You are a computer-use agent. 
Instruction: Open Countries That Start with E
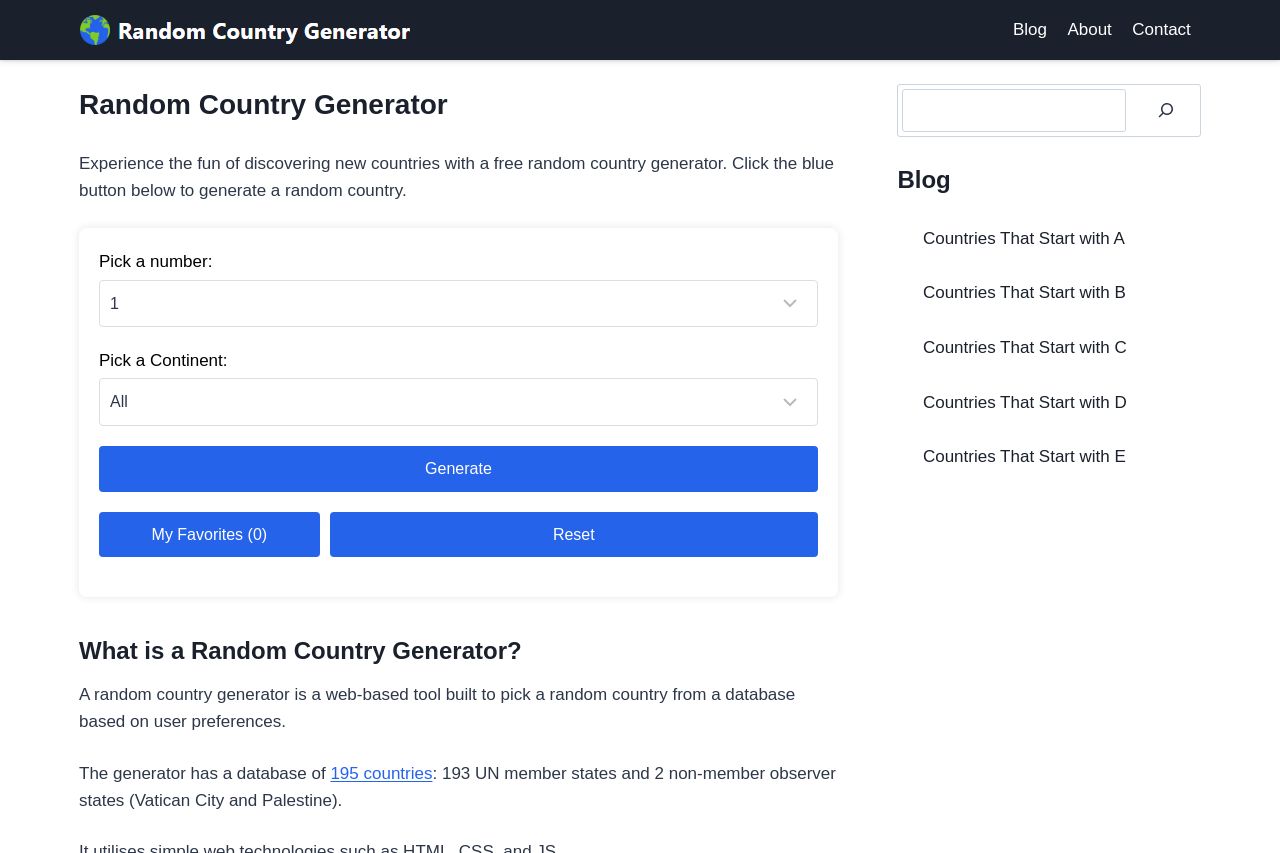click(1024, 456)
